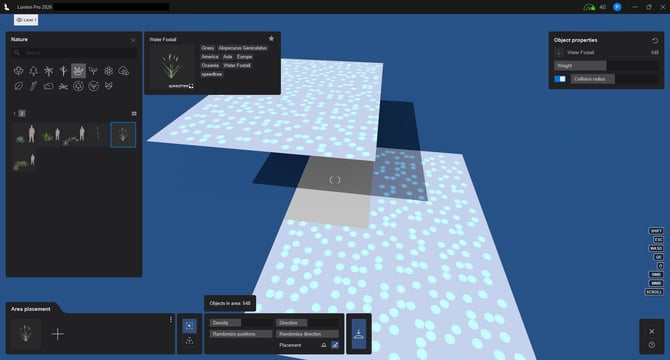
Task: Click page 2 indicator in Nature library
Action: point(22,113)
